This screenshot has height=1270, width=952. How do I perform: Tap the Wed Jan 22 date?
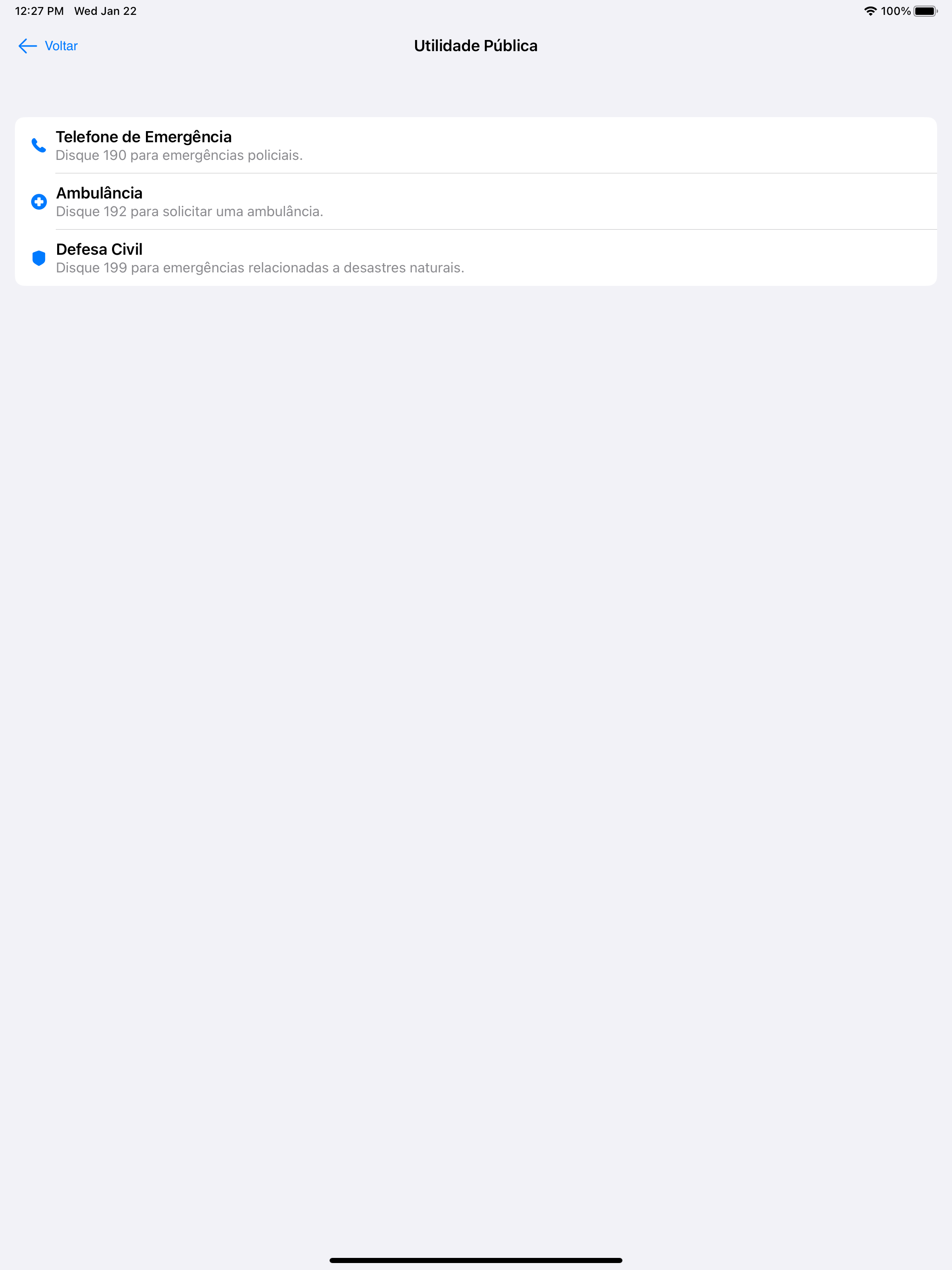pos(105,11)
